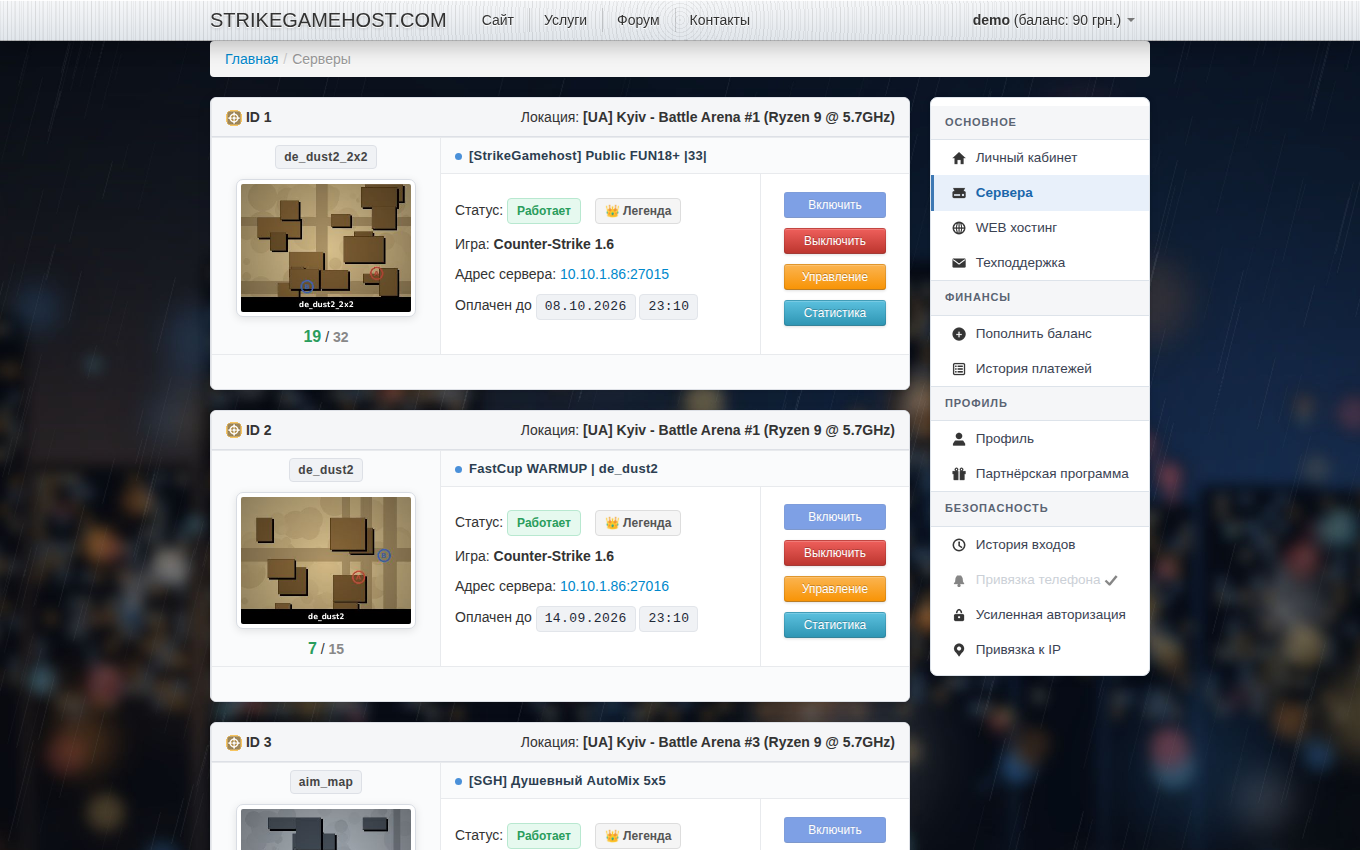Click Выключить for the ID 1 server

click(835, 241)
